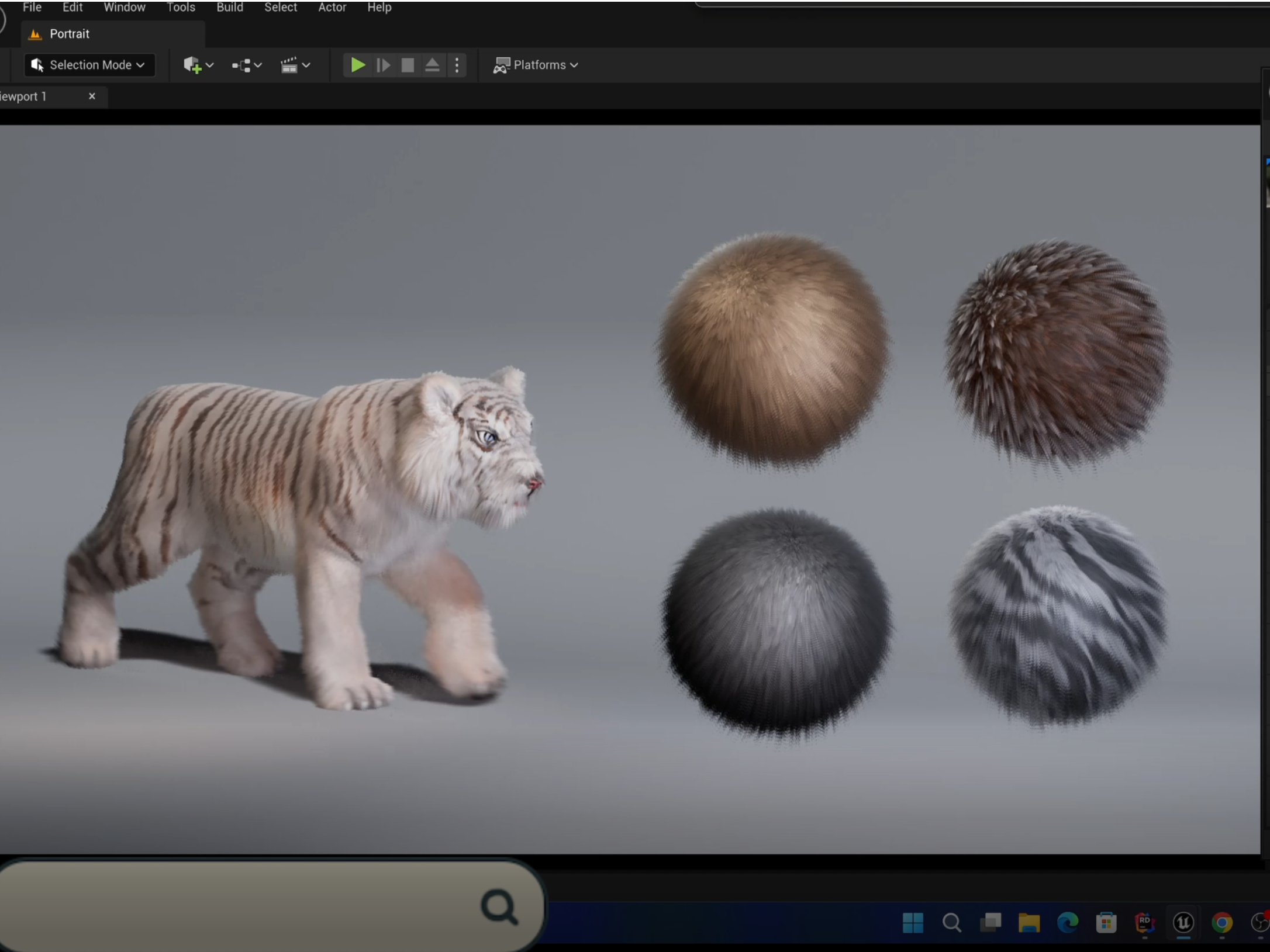Open the Tools menu
Viewport: 1270px width, 952px height.
(180, 7)
